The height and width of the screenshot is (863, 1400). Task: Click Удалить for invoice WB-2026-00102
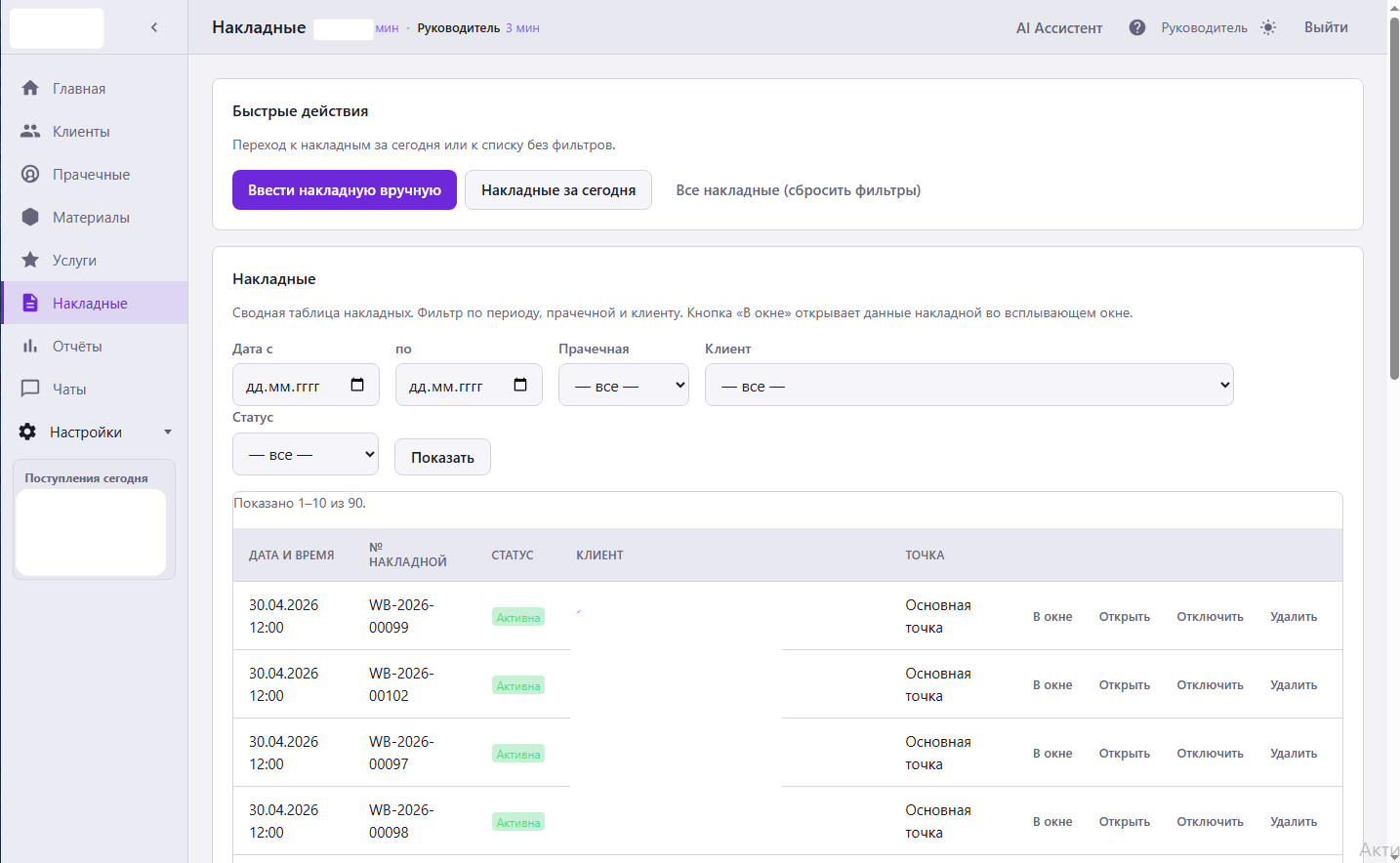click(x=1294, y=684)
